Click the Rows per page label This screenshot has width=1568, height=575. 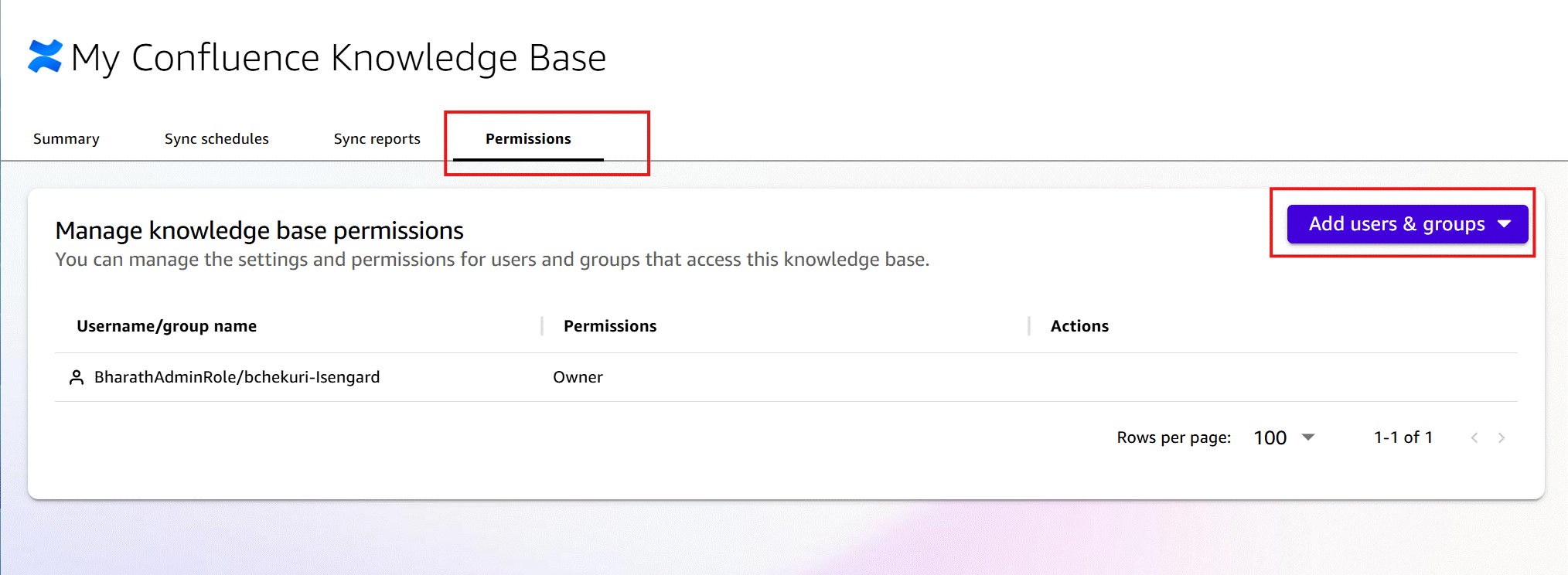(x=1174, y=437)
